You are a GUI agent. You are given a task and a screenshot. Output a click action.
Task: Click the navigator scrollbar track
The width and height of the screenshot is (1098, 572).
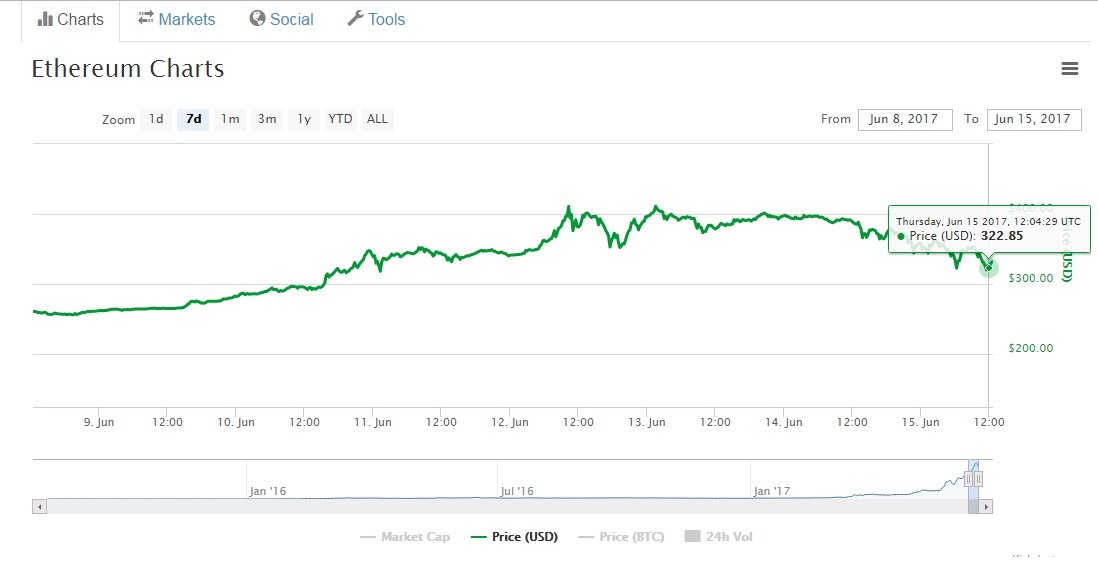click(x=500, y=507)
